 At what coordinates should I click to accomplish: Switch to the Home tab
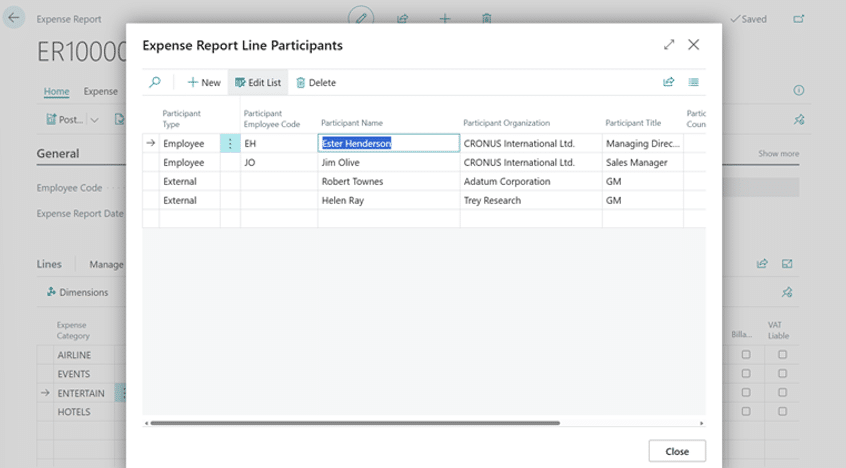click(x=56, y=91)
